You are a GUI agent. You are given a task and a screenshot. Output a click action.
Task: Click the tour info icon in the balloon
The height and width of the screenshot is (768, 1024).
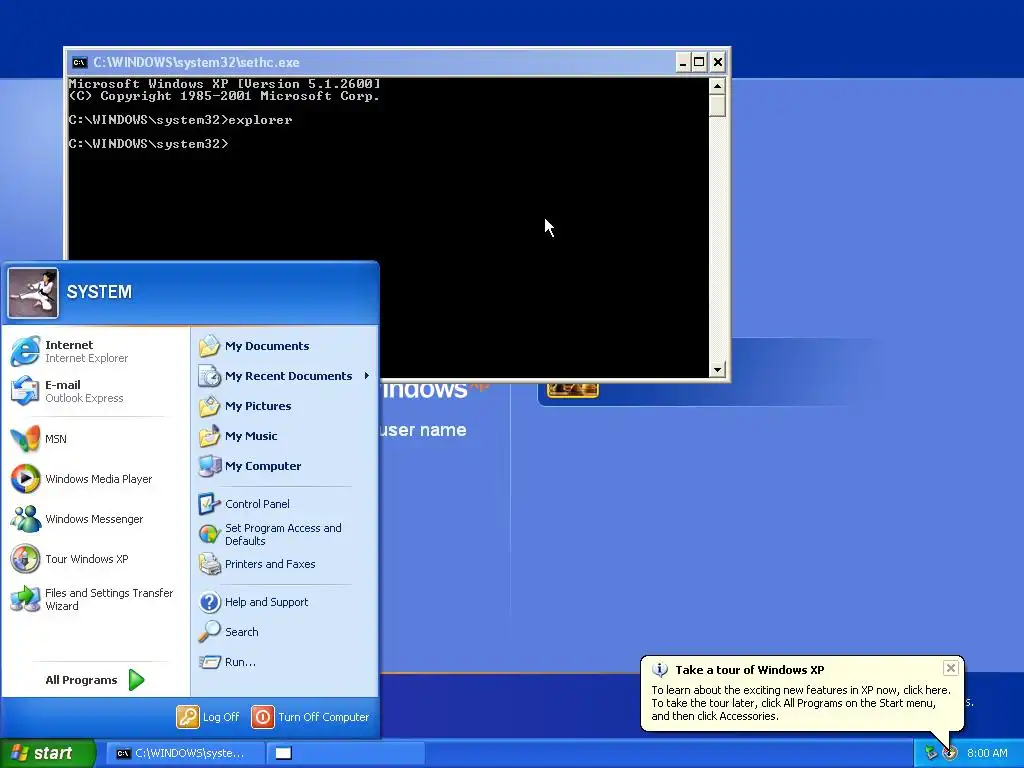660,670
